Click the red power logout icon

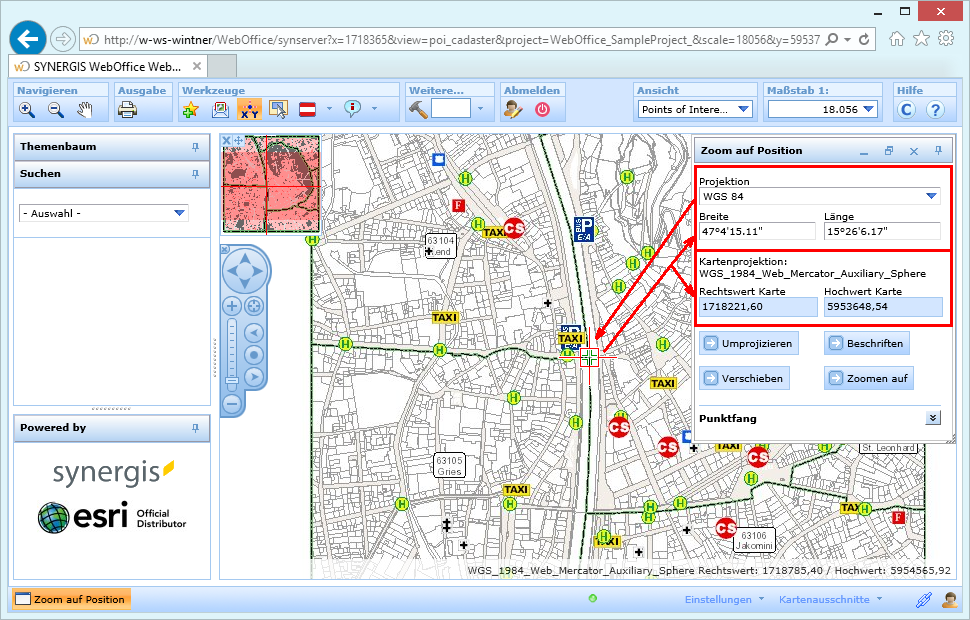542,109
